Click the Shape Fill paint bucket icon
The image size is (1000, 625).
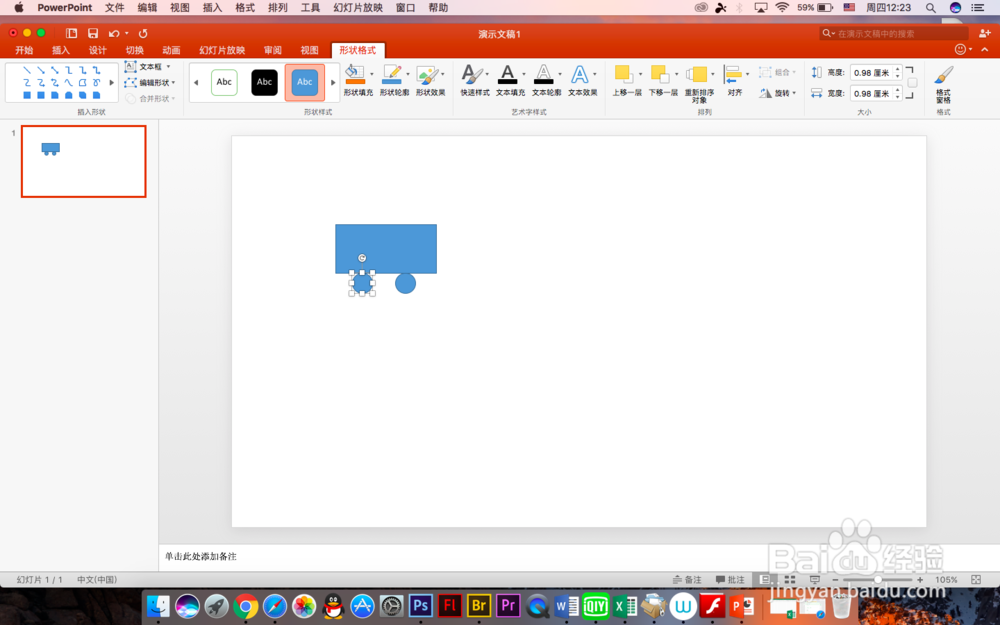[355, 75]
